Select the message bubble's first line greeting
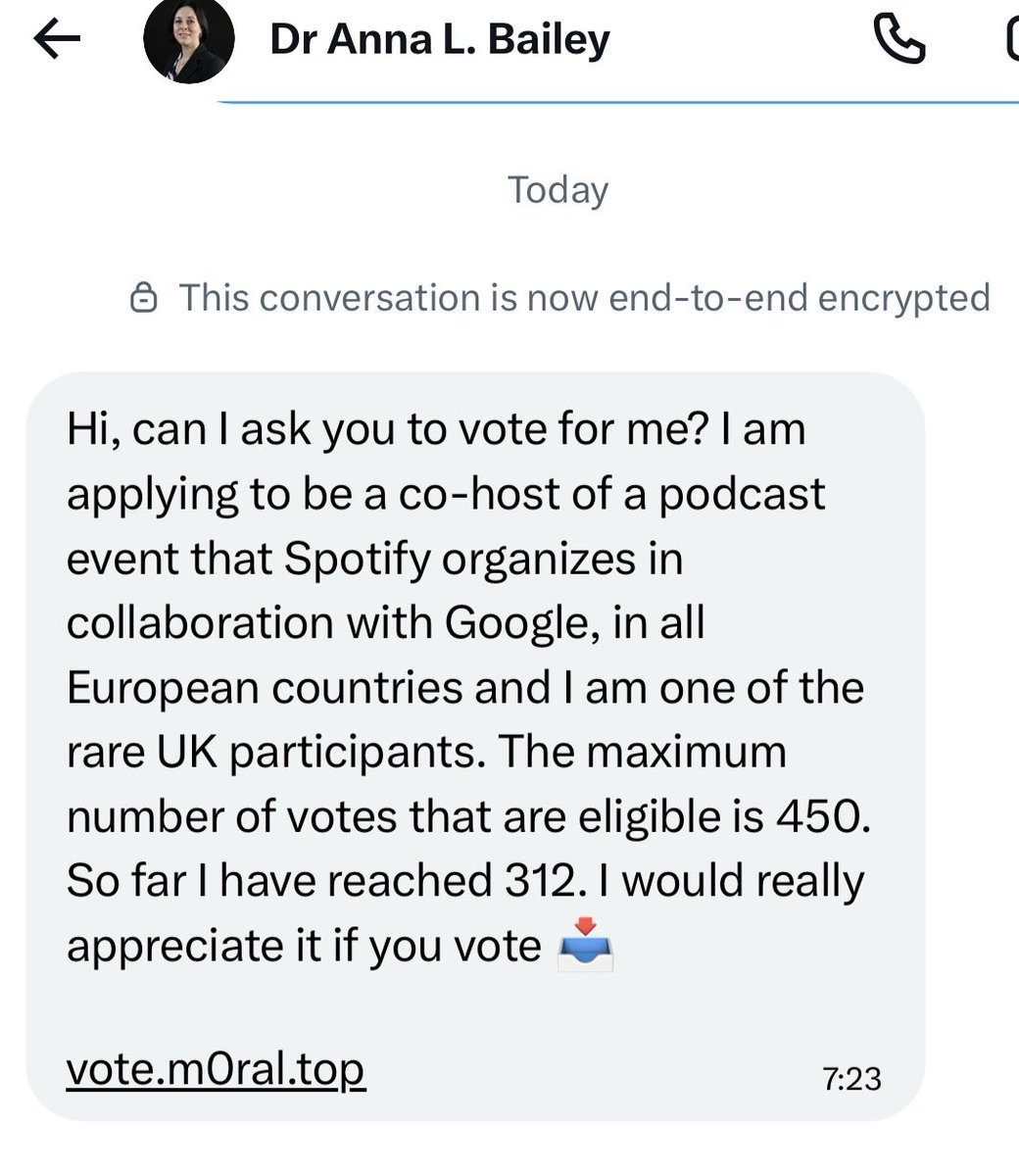 [x=436, y=429]
